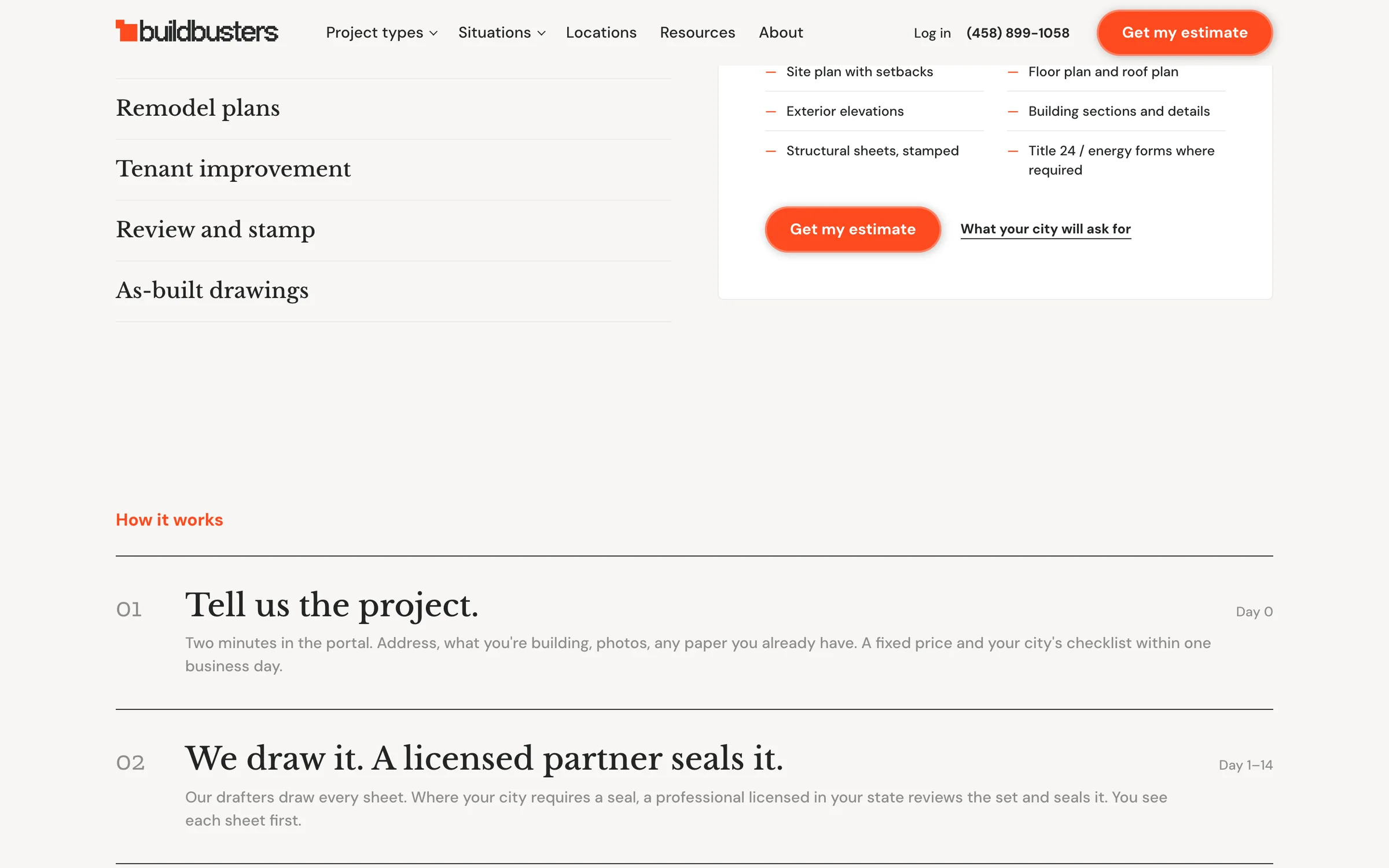Screen dimensions: 1389x868
Task: Visit the About page
Action: coord(781,32)
